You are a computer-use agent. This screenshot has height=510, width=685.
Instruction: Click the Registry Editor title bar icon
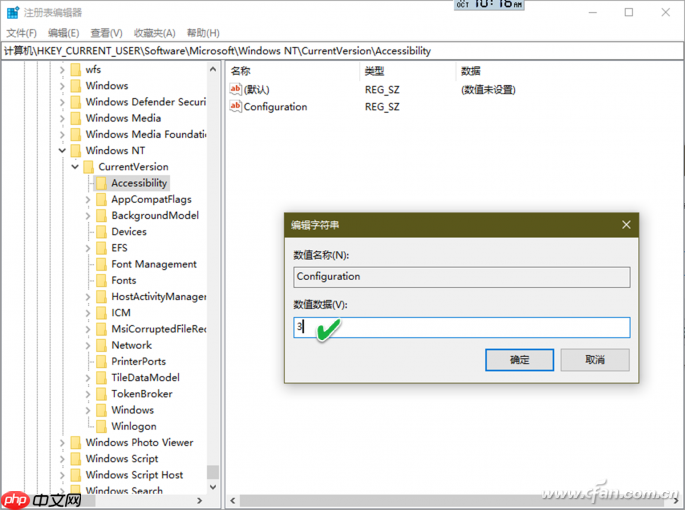(x=12, y=12)
